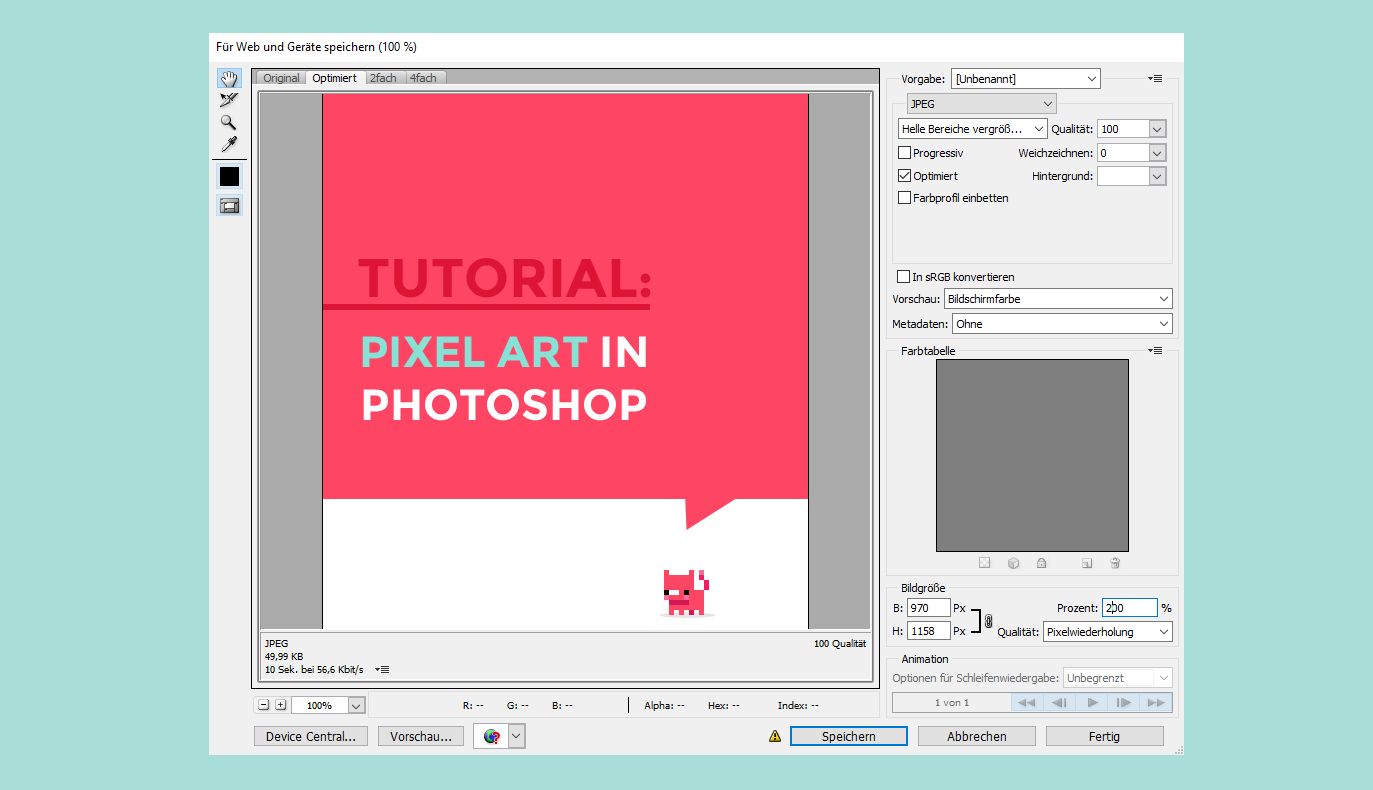Viewport: 1373px width, 790px height.
Task: Open the Farbtabelle flyout menu
Action: [x=1155, y=351]
